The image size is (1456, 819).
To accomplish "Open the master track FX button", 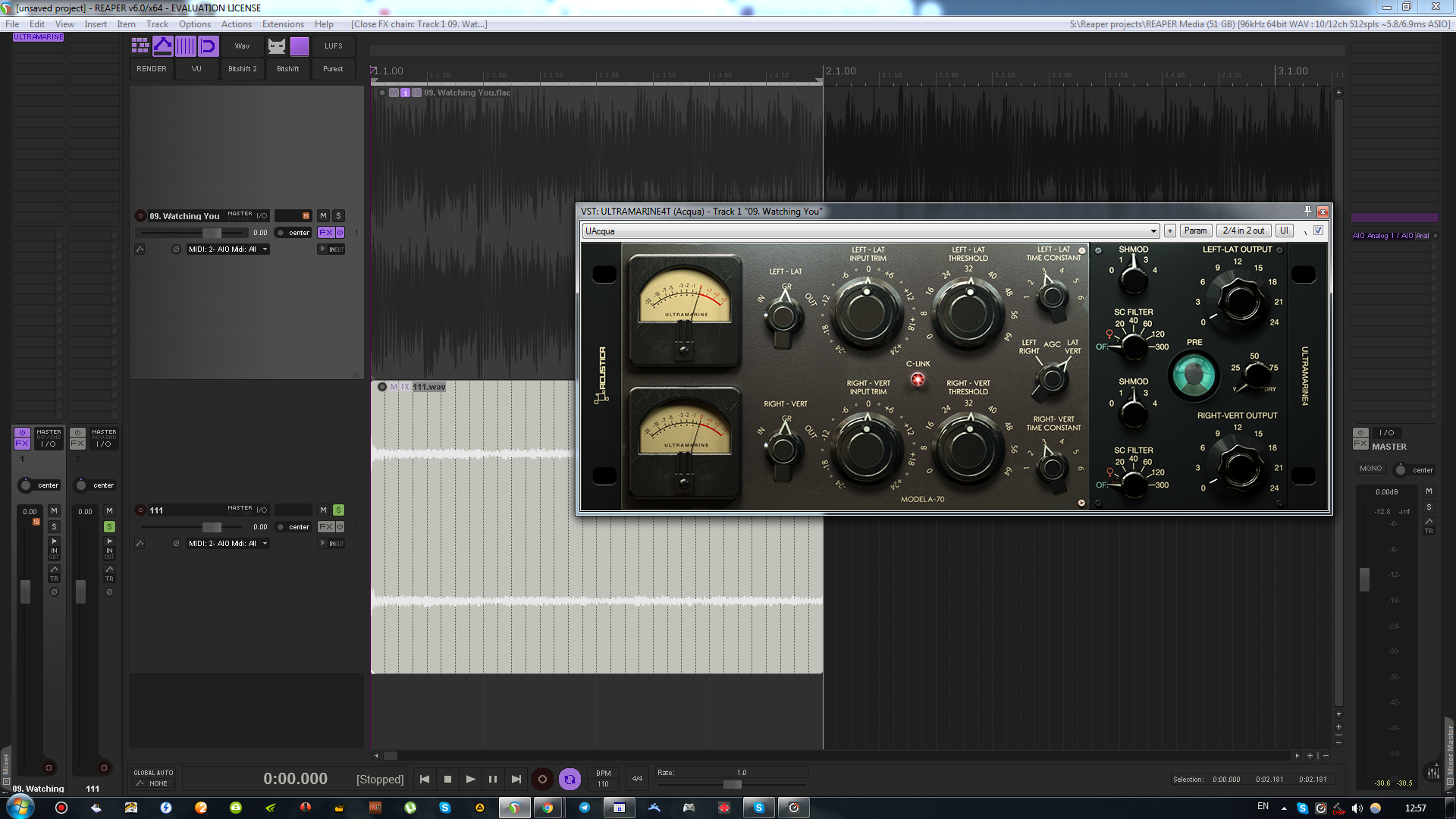I will point(1360,444).
